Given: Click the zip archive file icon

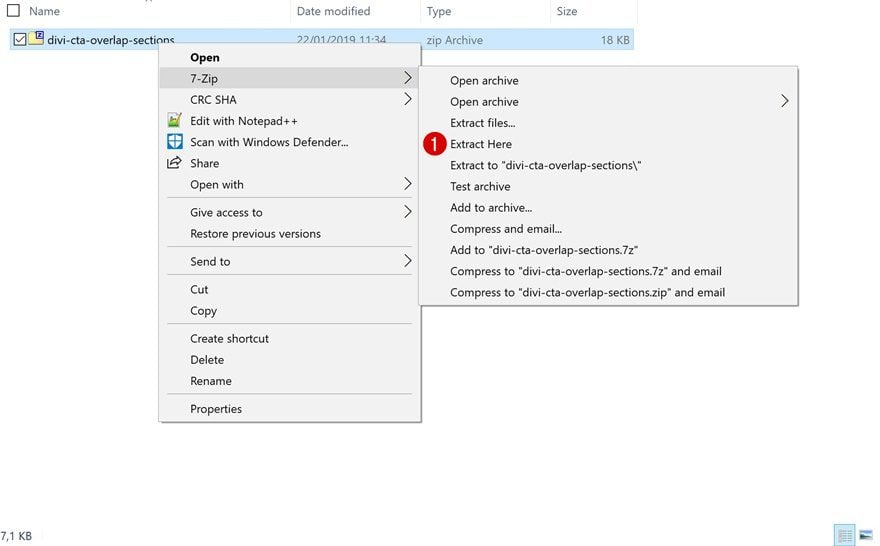Looking at the screenshot, I should [36, 39].
